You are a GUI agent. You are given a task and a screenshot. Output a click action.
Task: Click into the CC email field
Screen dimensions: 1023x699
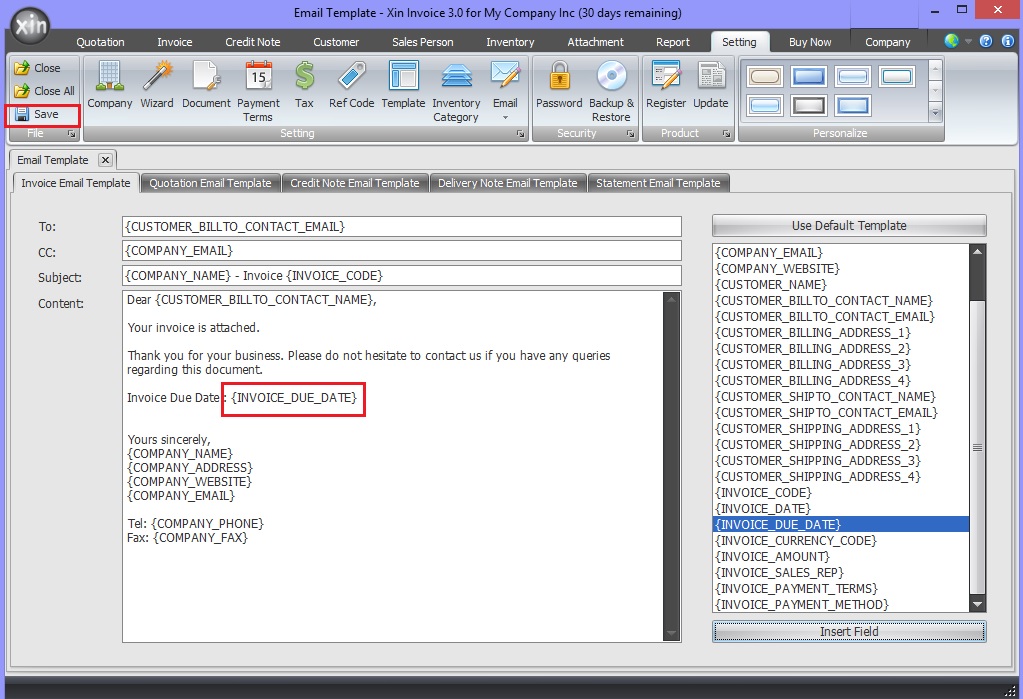click(401, 251)
